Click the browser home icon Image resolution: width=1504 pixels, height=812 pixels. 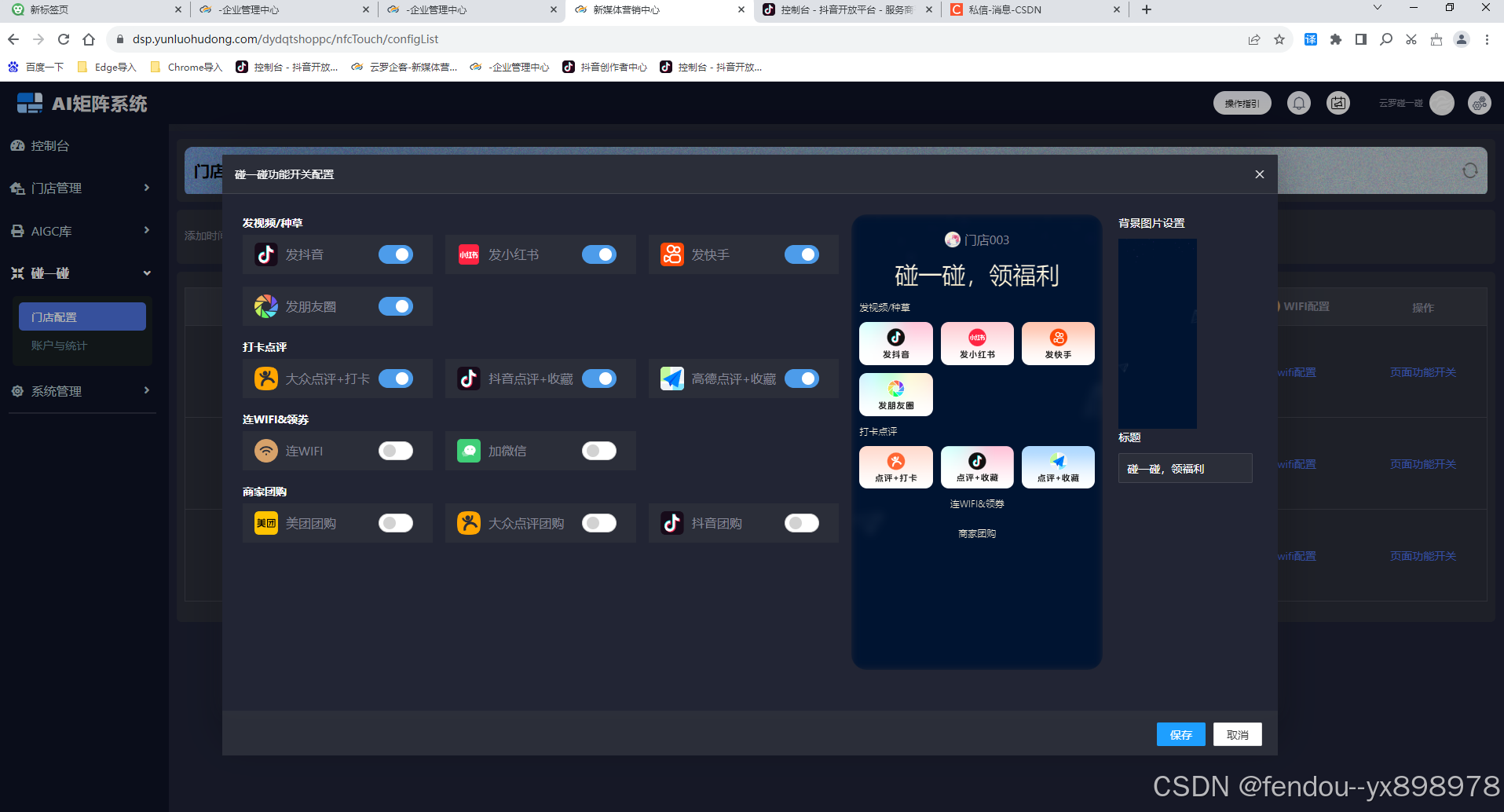point(89,39)
